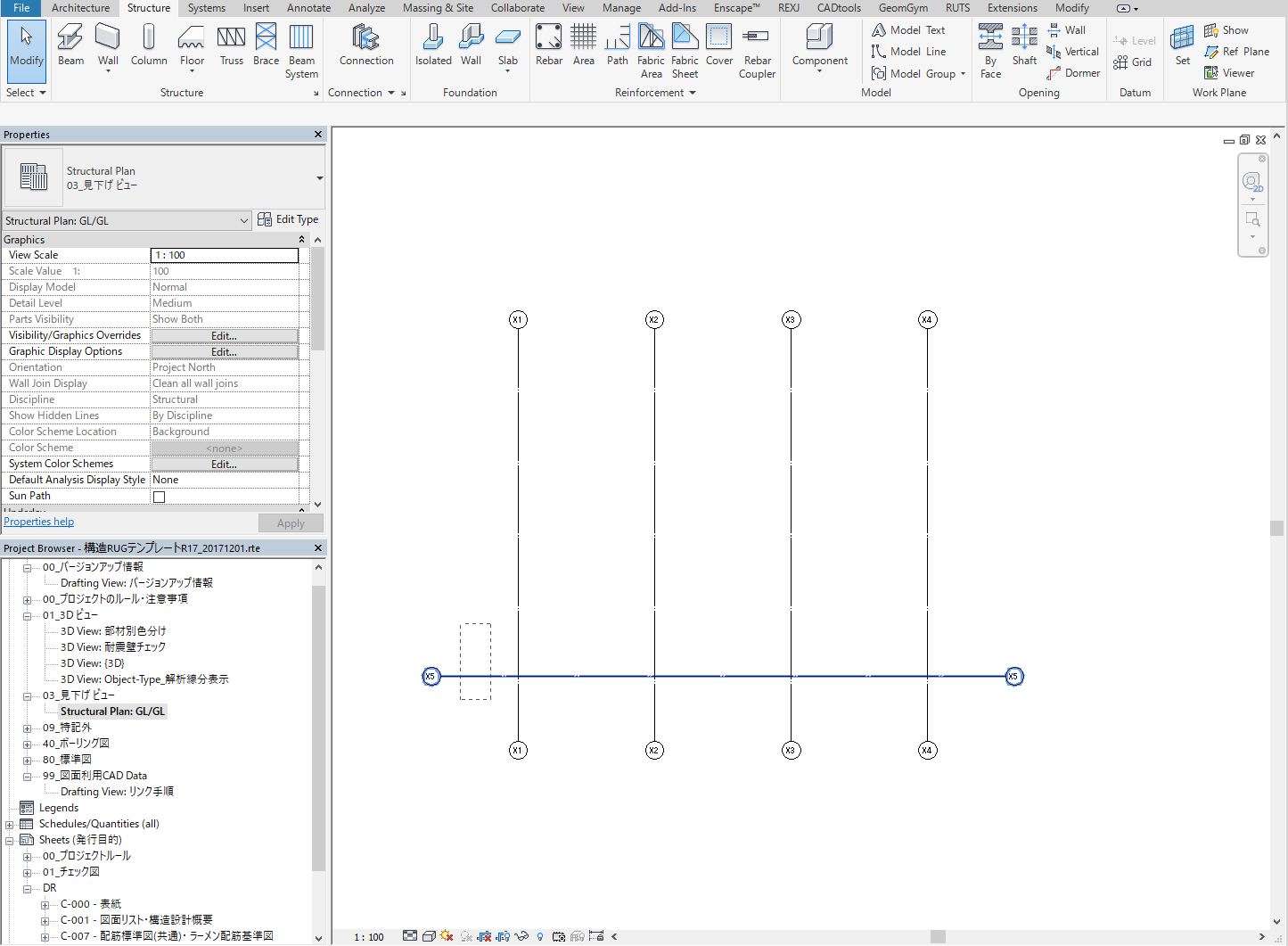Screen dimensions: 1288x946
Task: Toggle Reveal Hidden Elements lightbulb icon
Action: click(x=539, y=936)
